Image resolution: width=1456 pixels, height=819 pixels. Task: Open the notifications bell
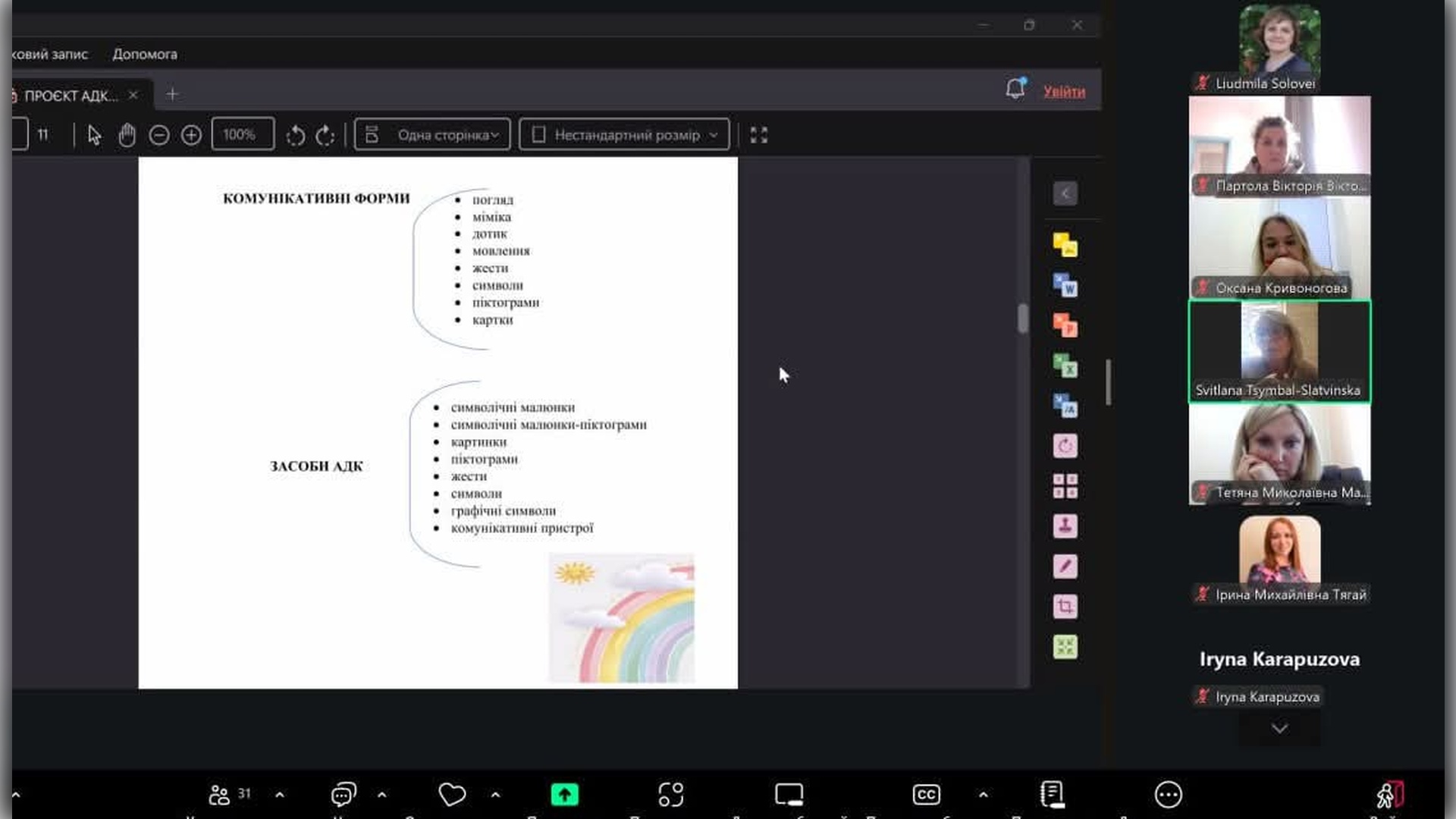click(1015, 89)
